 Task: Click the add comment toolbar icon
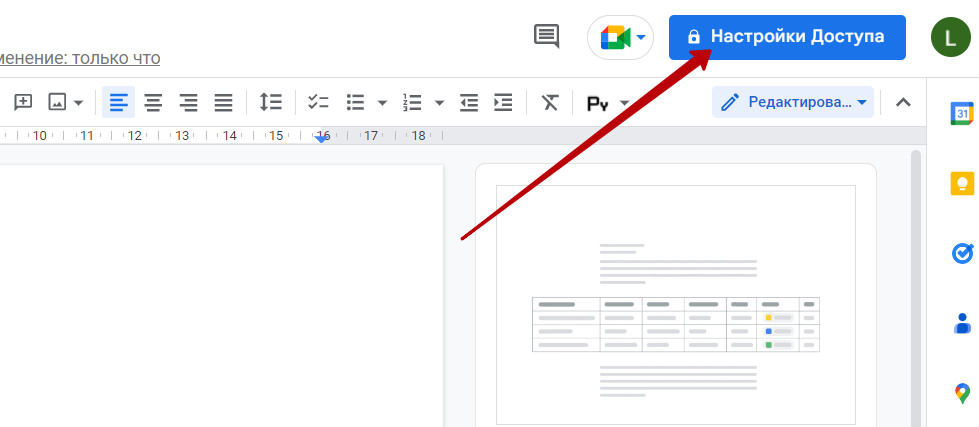coord(23,102)
